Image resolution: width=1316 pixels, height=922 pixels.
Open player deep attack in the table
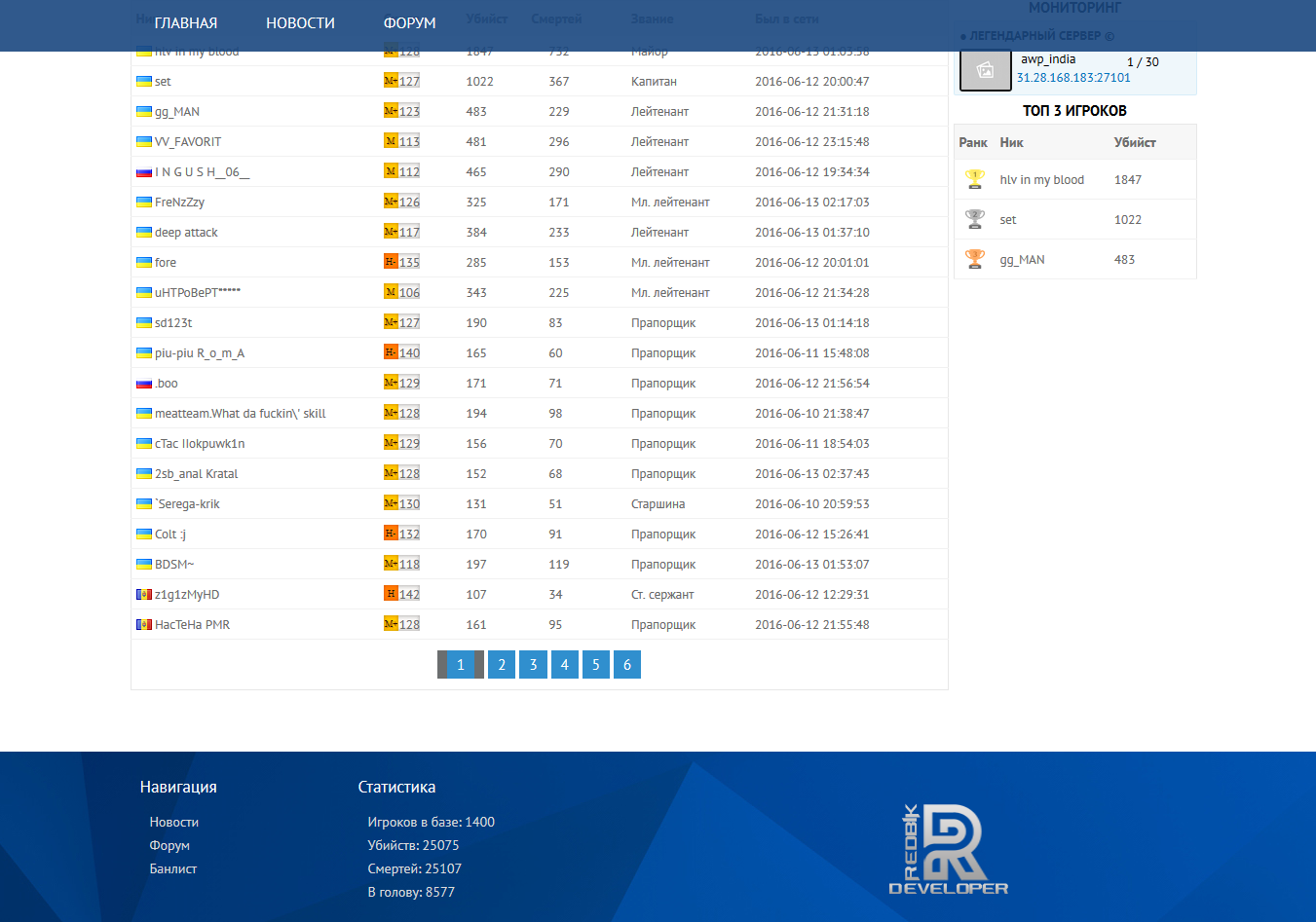point(186,233)
